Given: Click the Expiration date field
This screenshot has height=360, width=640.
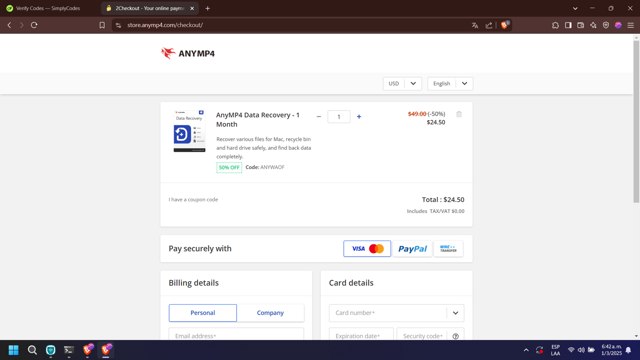Looking at the screenshot, I should tap(361, 334).
